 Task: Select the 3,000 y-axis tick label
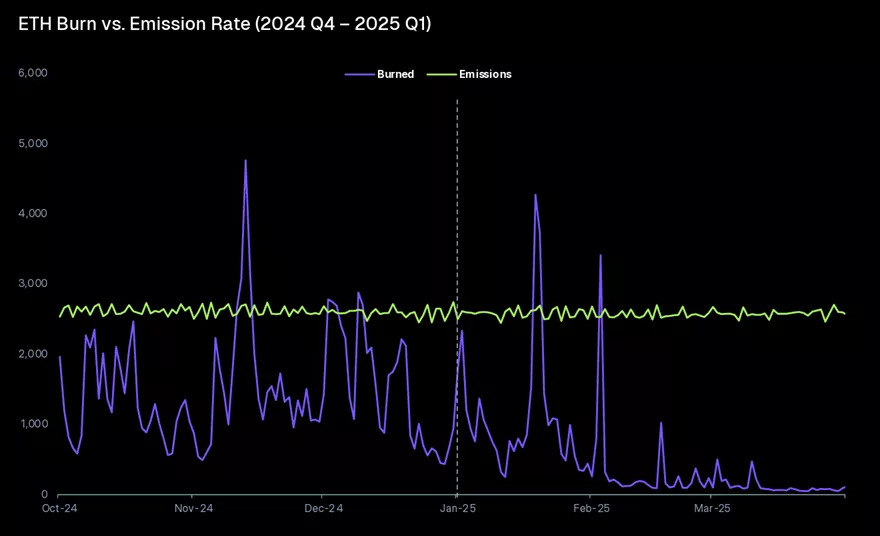click(33, 284)
